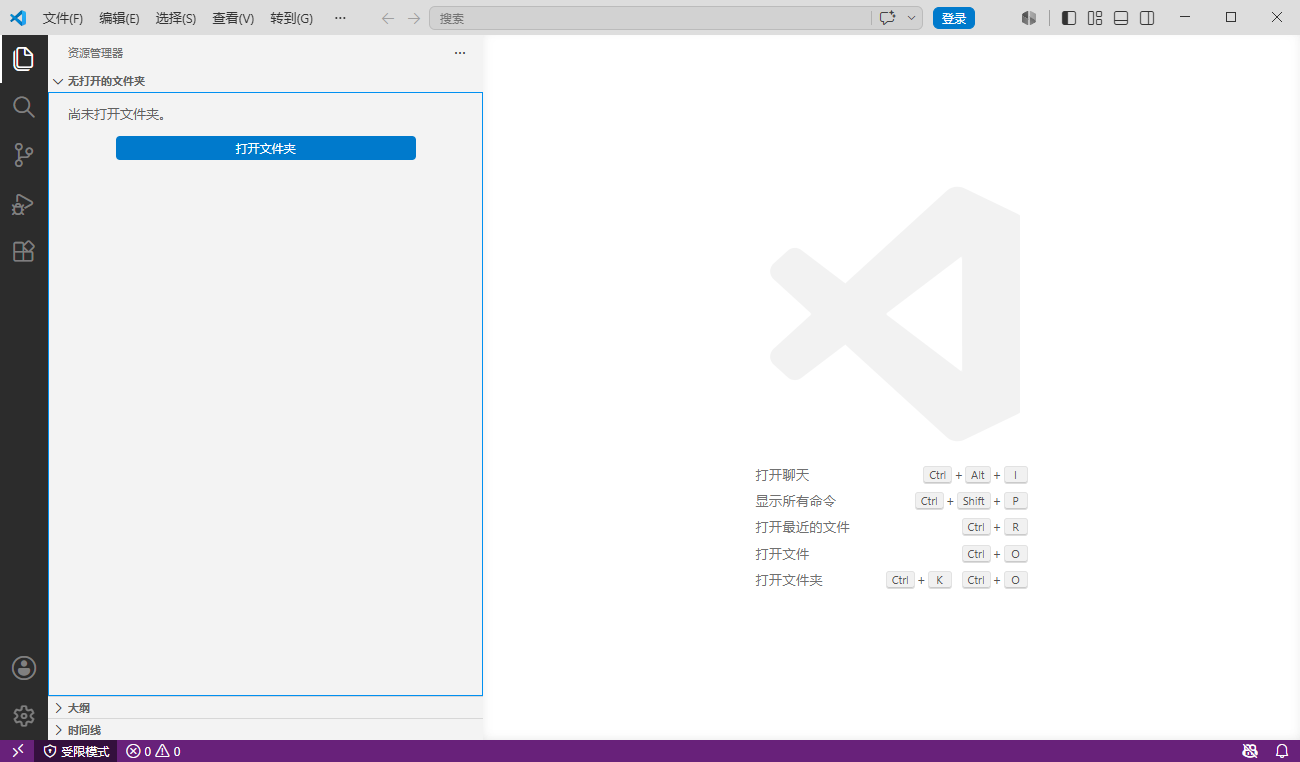Click the 受限模式 status bar entry
Image resolution: width=1300 pixels, height=762 pixels.
77,751
